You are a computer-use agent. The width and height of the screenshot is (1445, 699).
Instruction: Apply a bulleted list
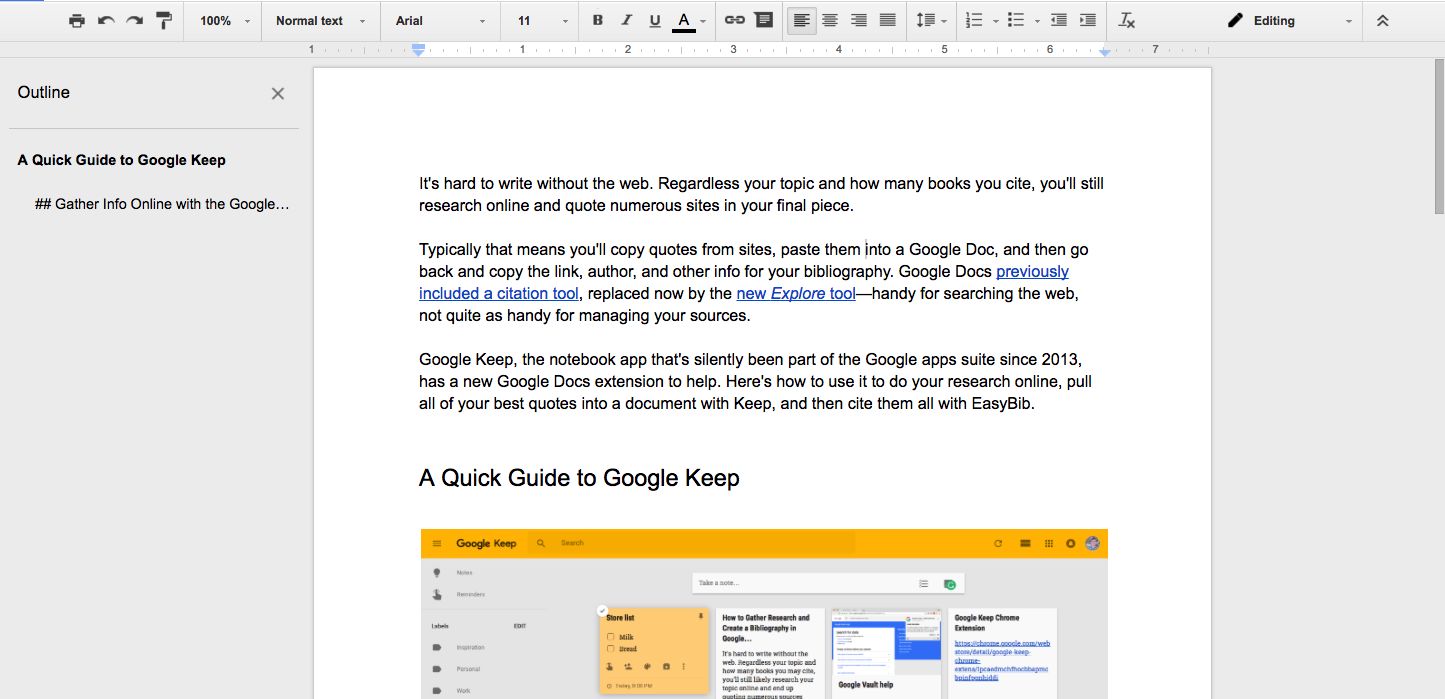[x=1016, y=20]
